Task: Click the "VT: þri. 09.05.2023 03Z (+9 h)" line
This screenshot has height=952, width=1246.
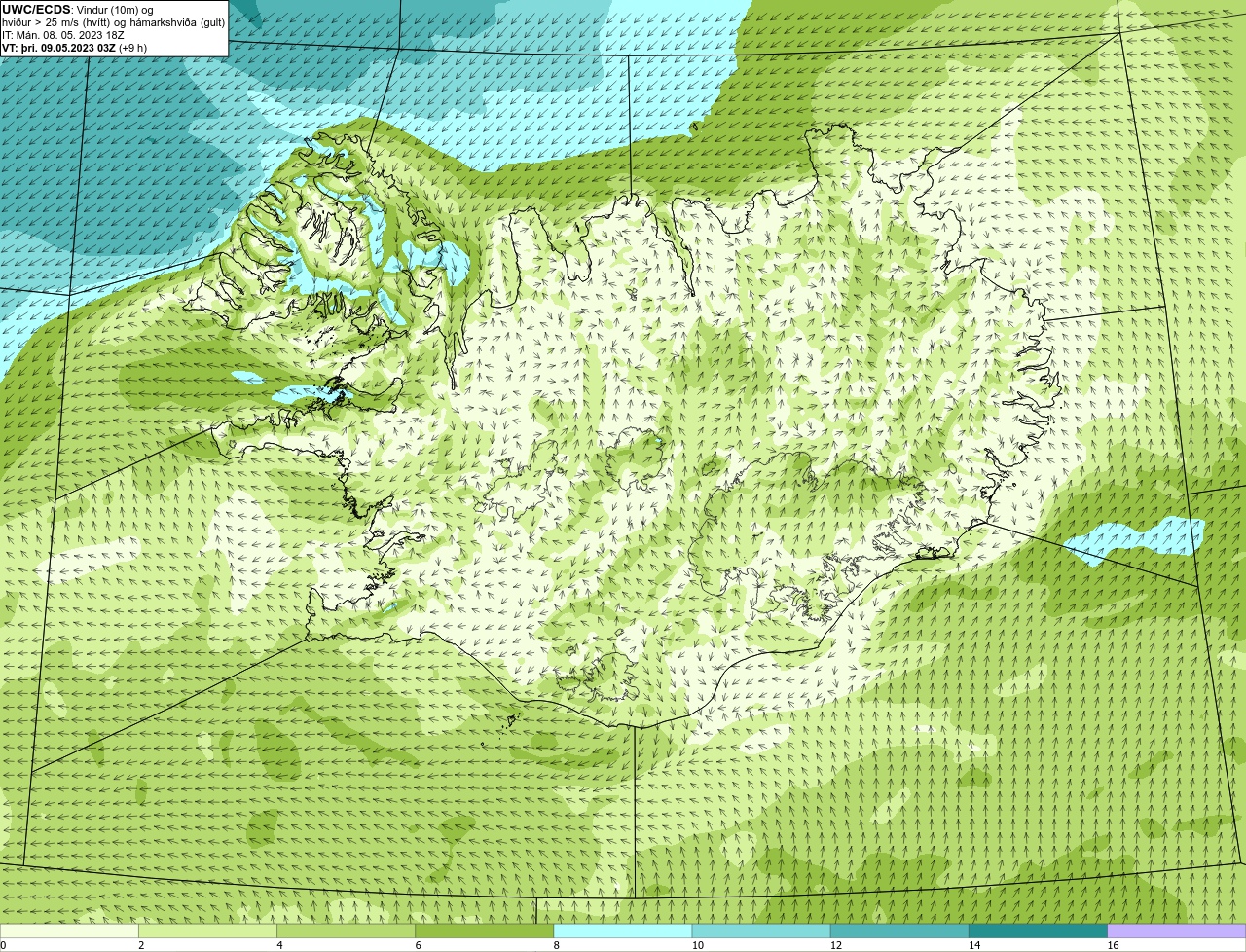Action: (x=75, y=48)
